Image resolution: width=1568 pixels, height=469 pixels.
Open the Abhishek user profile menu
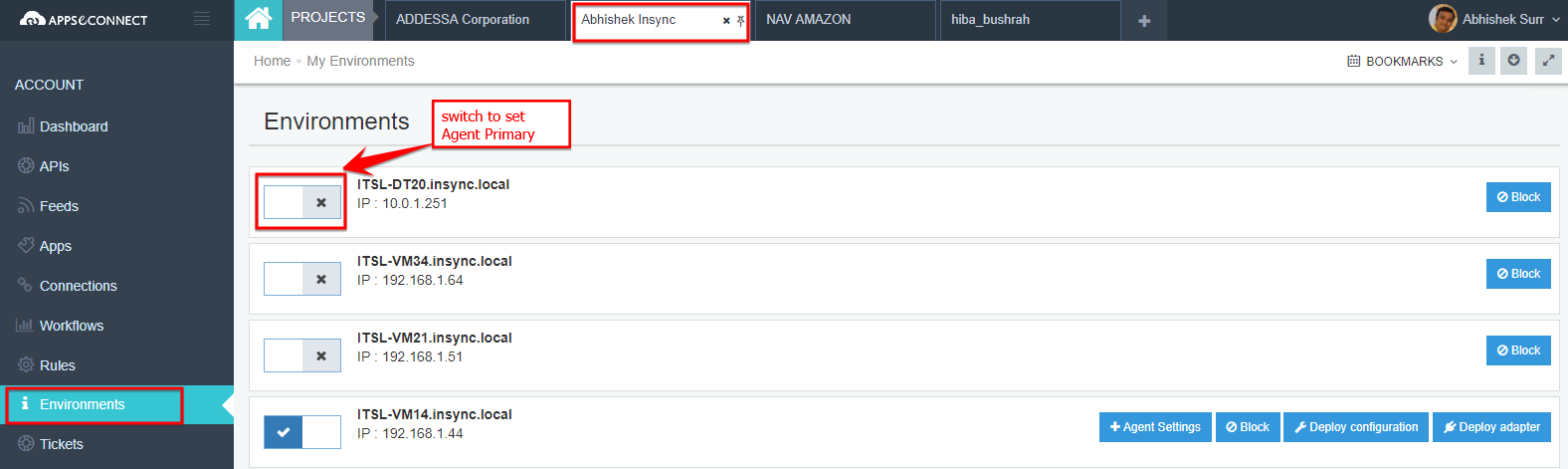click(1494, 19)
